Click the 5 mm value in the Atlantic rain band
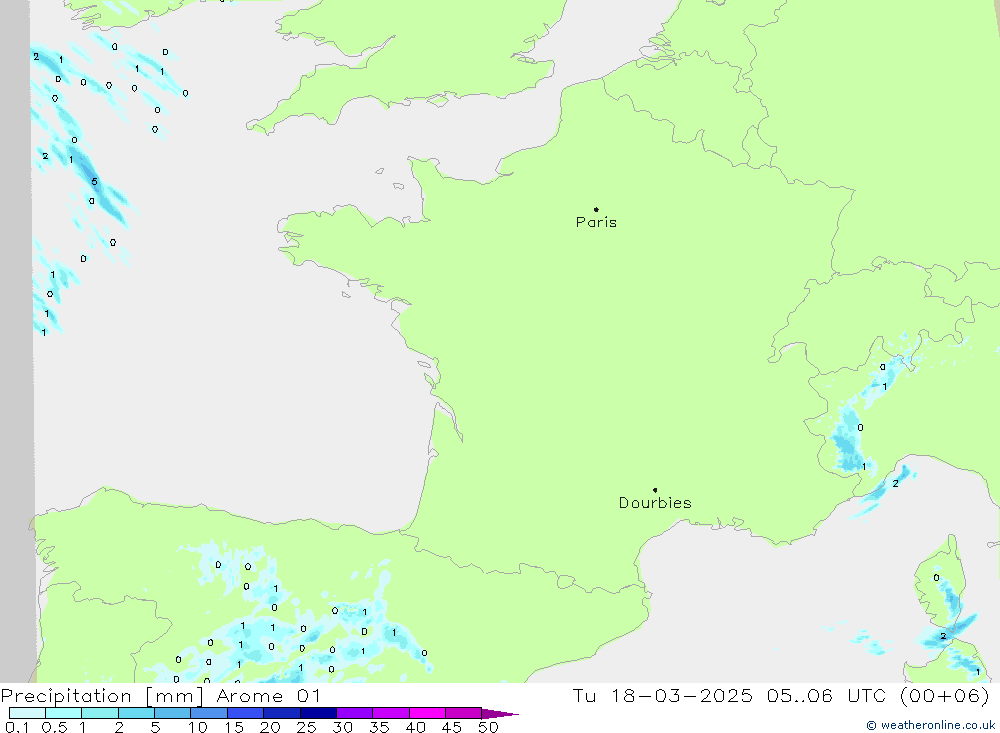The height and width of the screenshot is (733, 1000). (94, 182)
